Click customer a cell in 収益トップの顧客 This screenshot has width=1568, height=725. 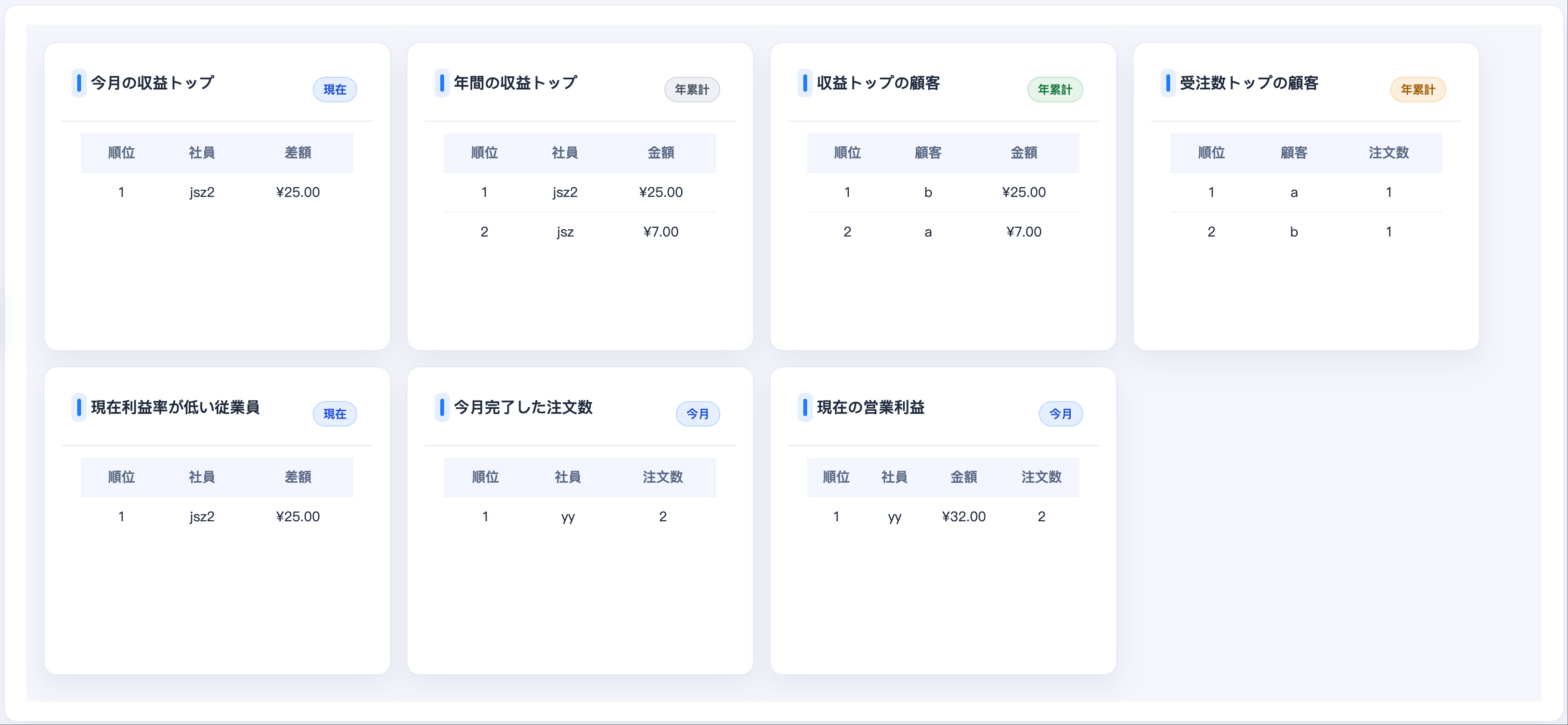[928, 232]
